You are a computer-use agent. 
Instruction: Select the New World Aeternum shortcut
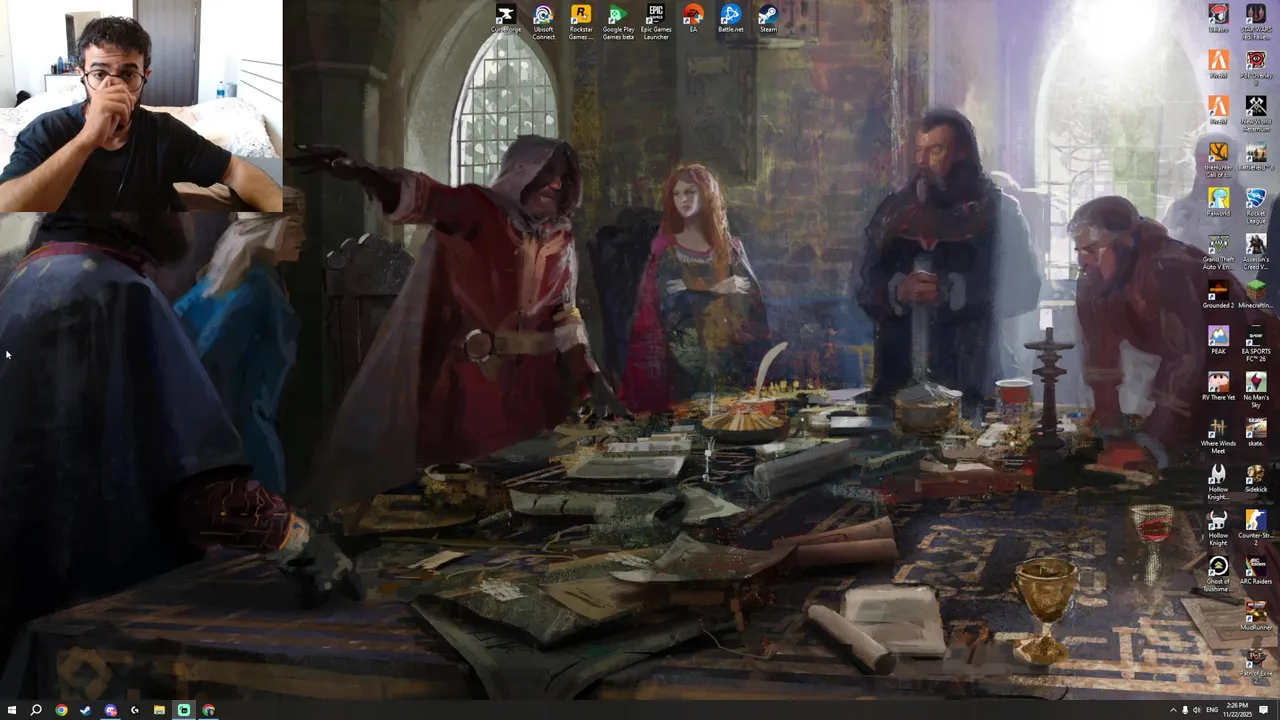pyautogui.click(x=1256, y=113)
